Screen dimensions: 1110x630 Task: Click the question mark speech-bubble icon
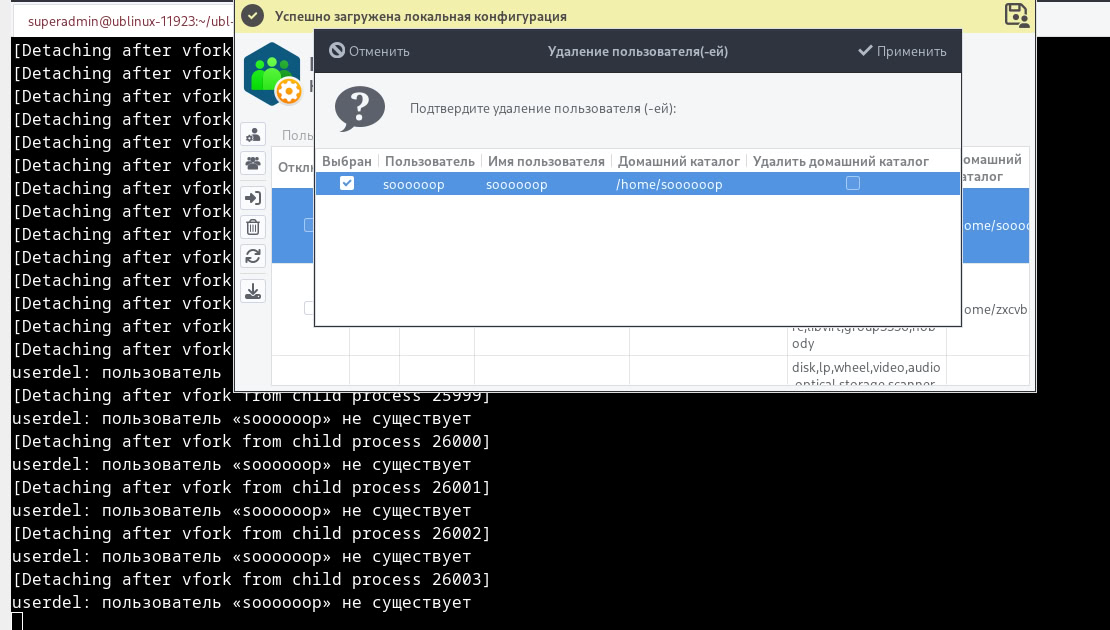pyautogui.click(x=360, y=108)
